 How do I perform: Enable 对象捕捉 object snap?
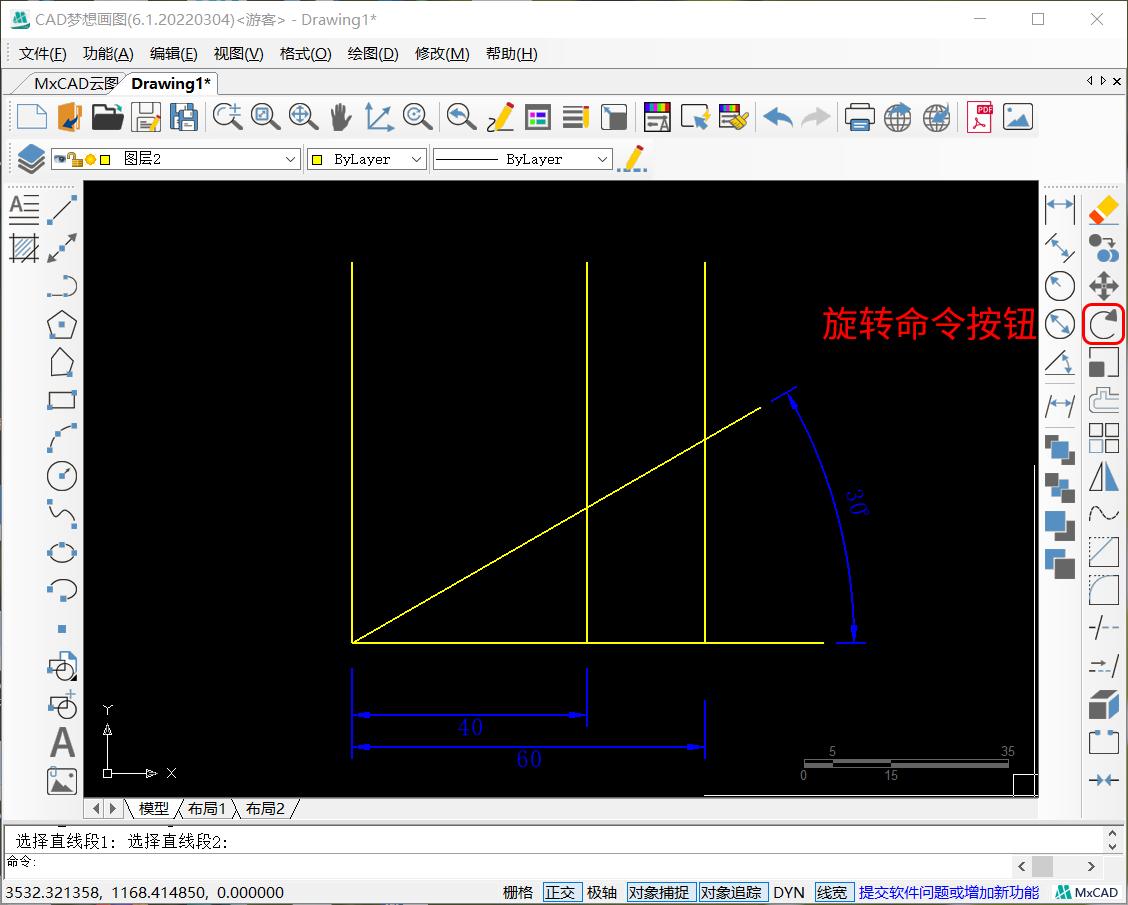coord(659,892)
